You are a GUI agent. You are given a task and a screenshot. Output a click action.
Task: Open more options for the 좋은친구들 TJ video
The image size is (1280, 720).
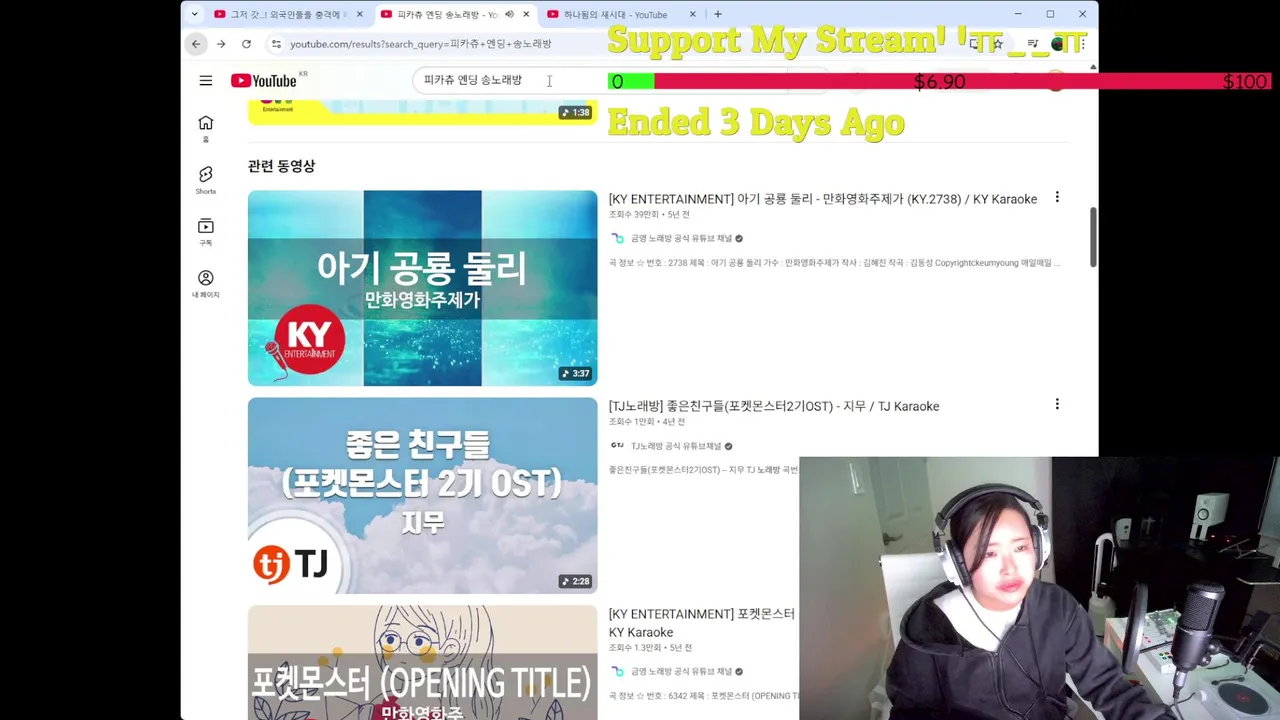[1057, 405]
